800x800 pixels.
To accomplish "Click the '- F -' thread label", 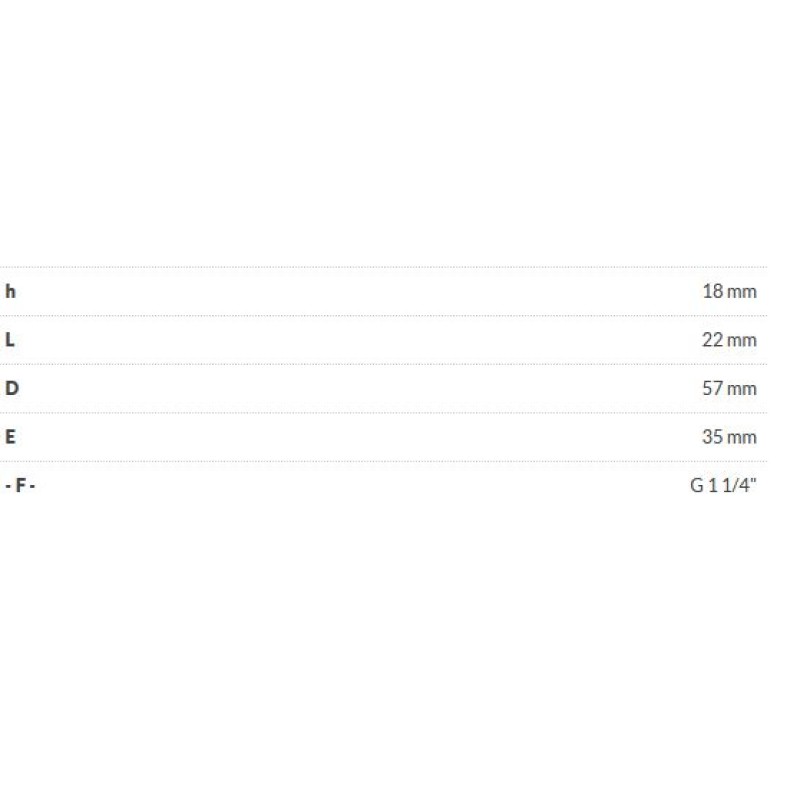I will (19, 485).
